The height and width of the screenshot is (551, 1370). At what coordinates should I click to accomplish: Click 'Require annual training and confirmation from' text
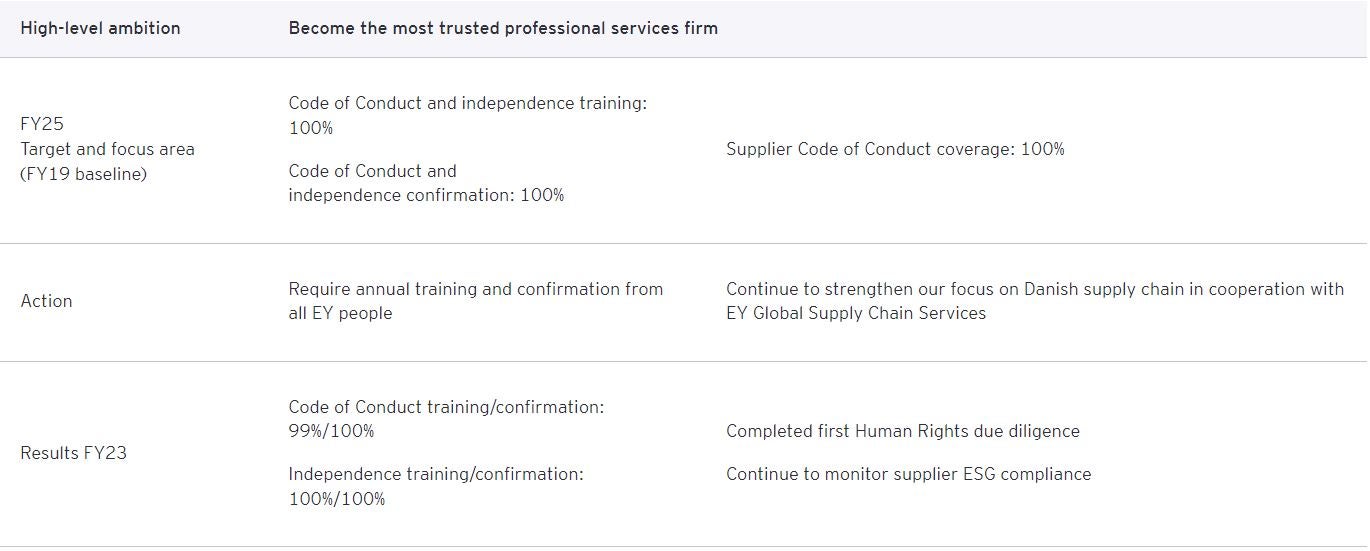(x=475, y=289)
